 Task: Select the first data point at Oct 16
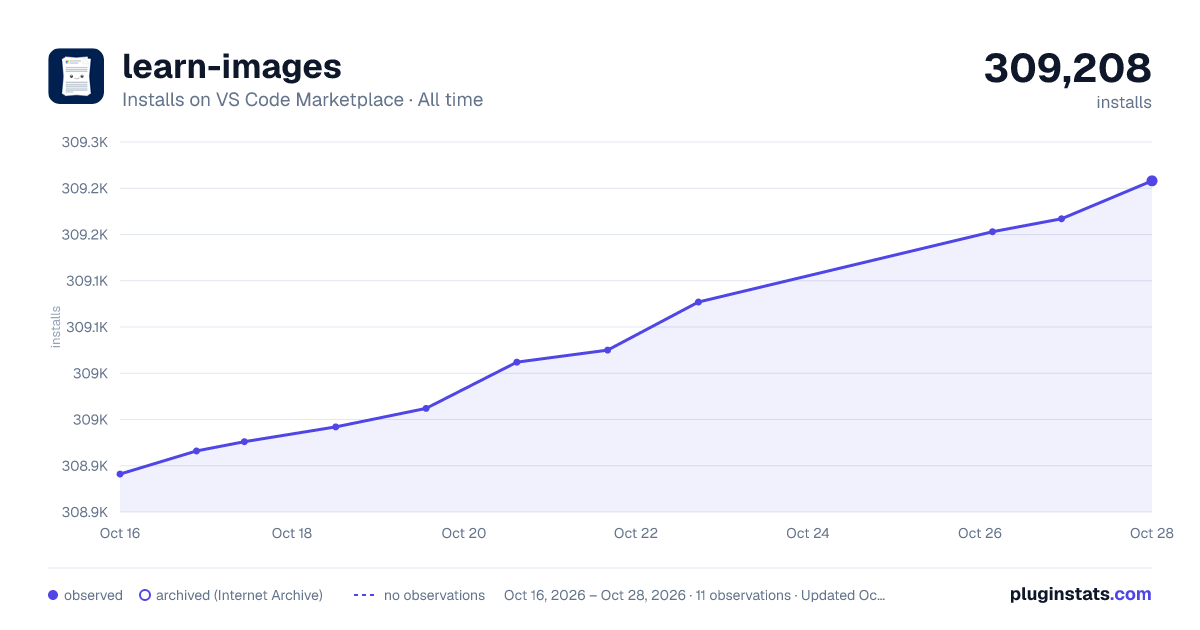(120, 474)
